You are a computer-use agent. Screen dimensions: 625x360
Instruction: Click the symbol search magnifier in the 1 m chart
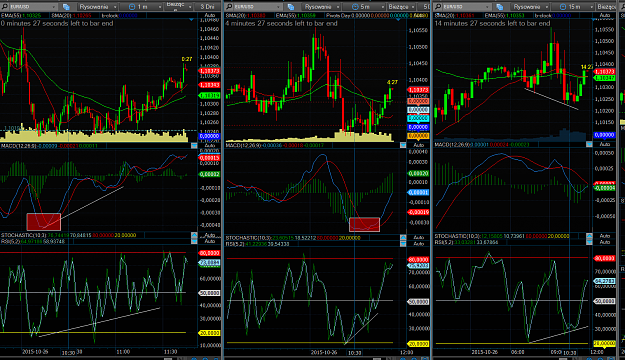(4, 6)
